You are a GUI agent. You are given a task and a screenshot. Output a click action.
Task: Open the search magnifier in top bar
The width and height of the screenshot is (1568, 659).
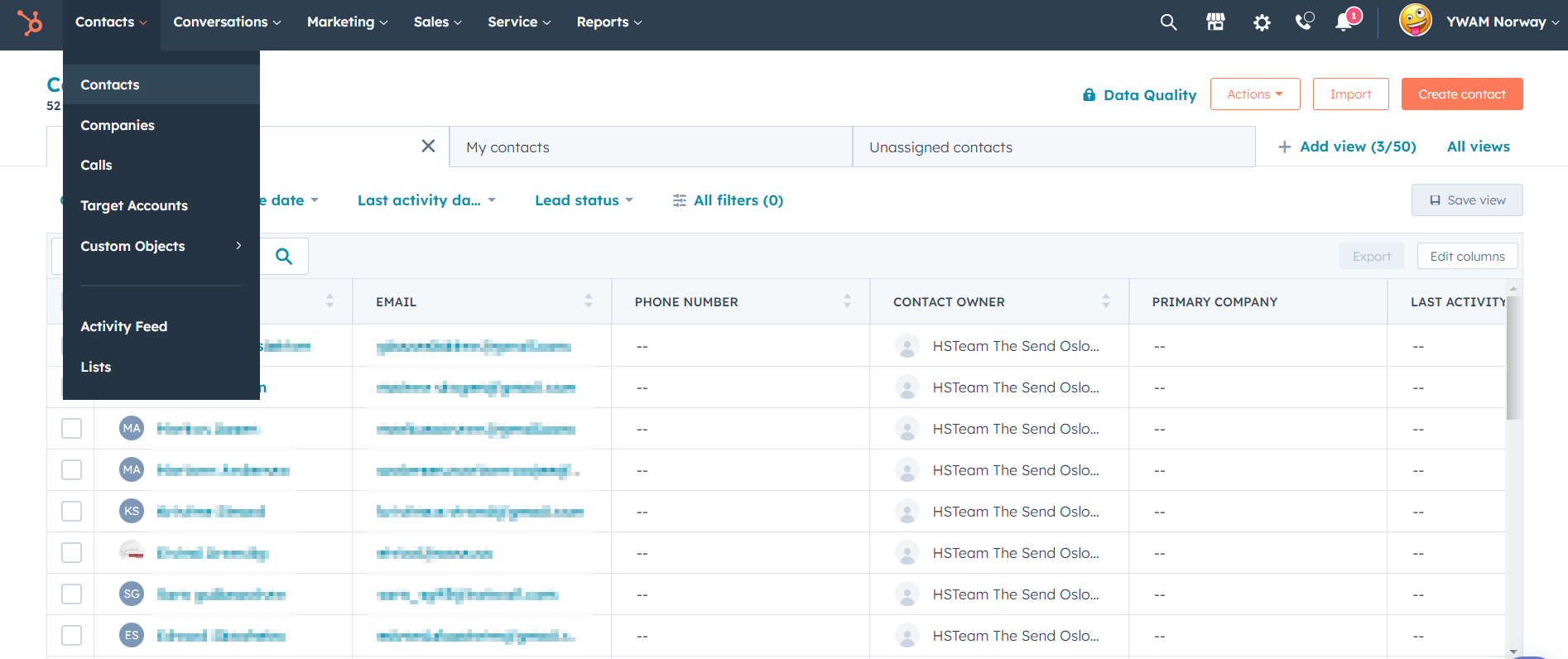coord(1168,22)
